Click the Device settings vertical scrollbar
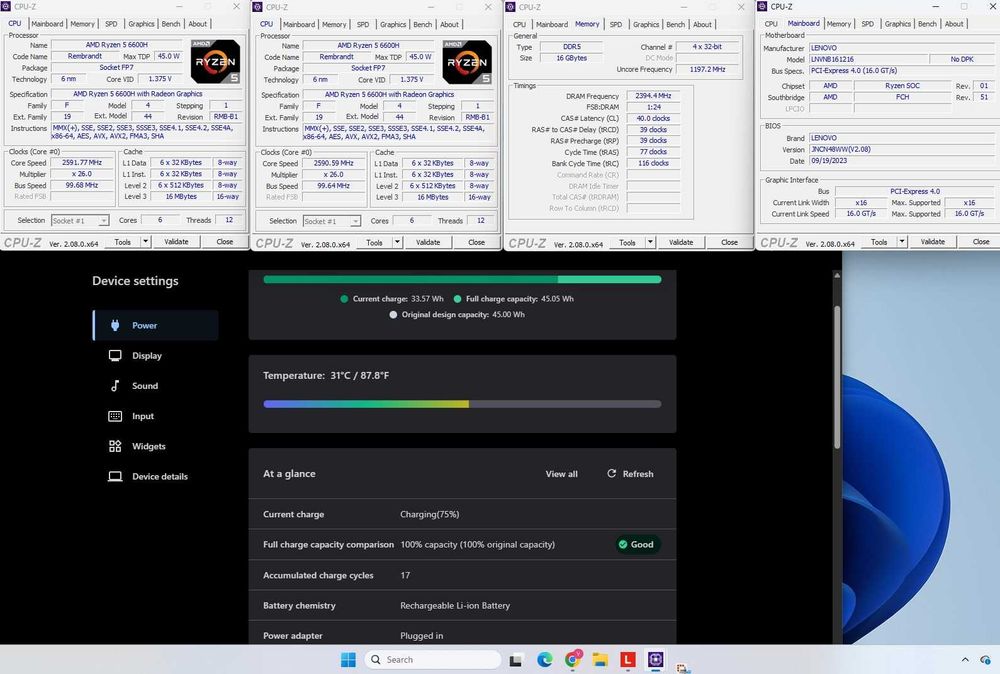Screen dimensions: 1000x674 coord(837,376)
